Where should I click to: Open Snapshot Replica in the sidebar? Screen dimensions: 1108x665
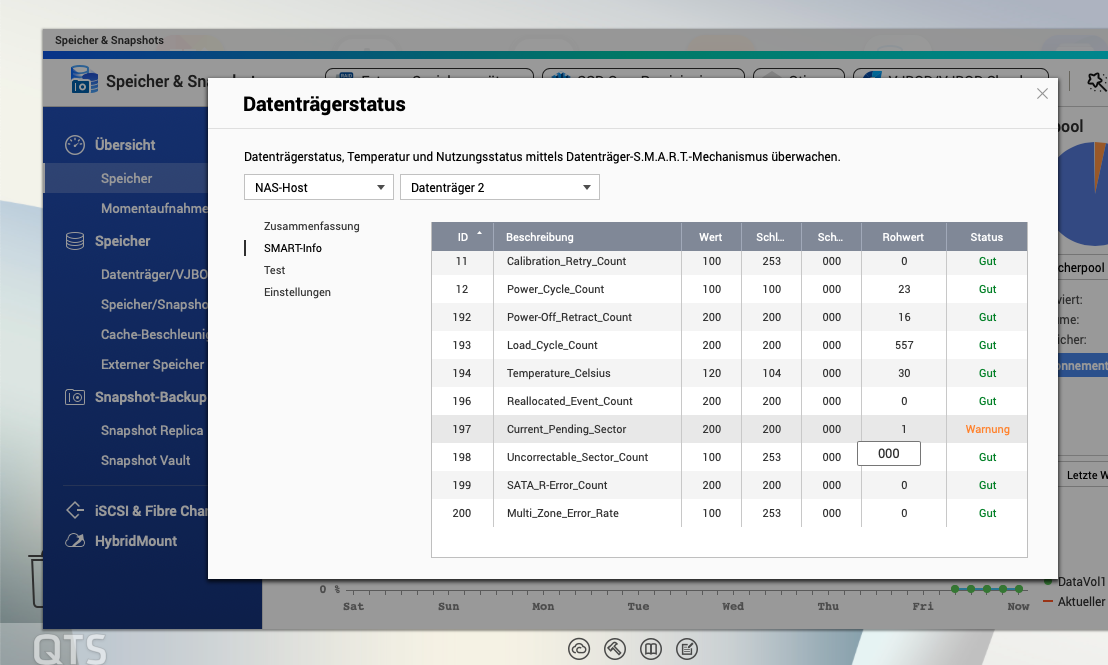pyautogui.click(x=152, y=430)
